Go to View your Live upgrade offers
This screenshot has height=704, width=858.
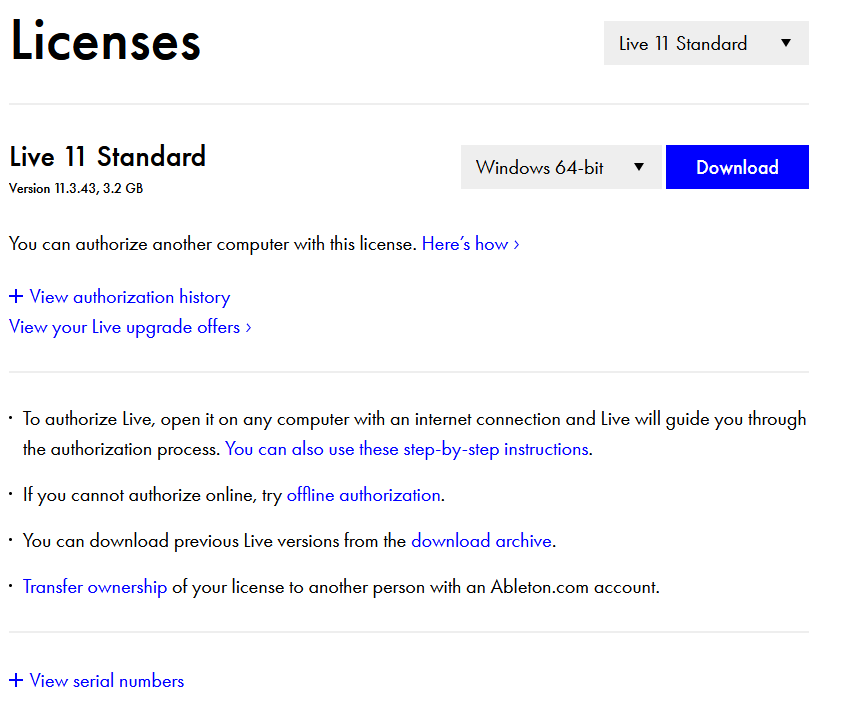tap(124, 327)
